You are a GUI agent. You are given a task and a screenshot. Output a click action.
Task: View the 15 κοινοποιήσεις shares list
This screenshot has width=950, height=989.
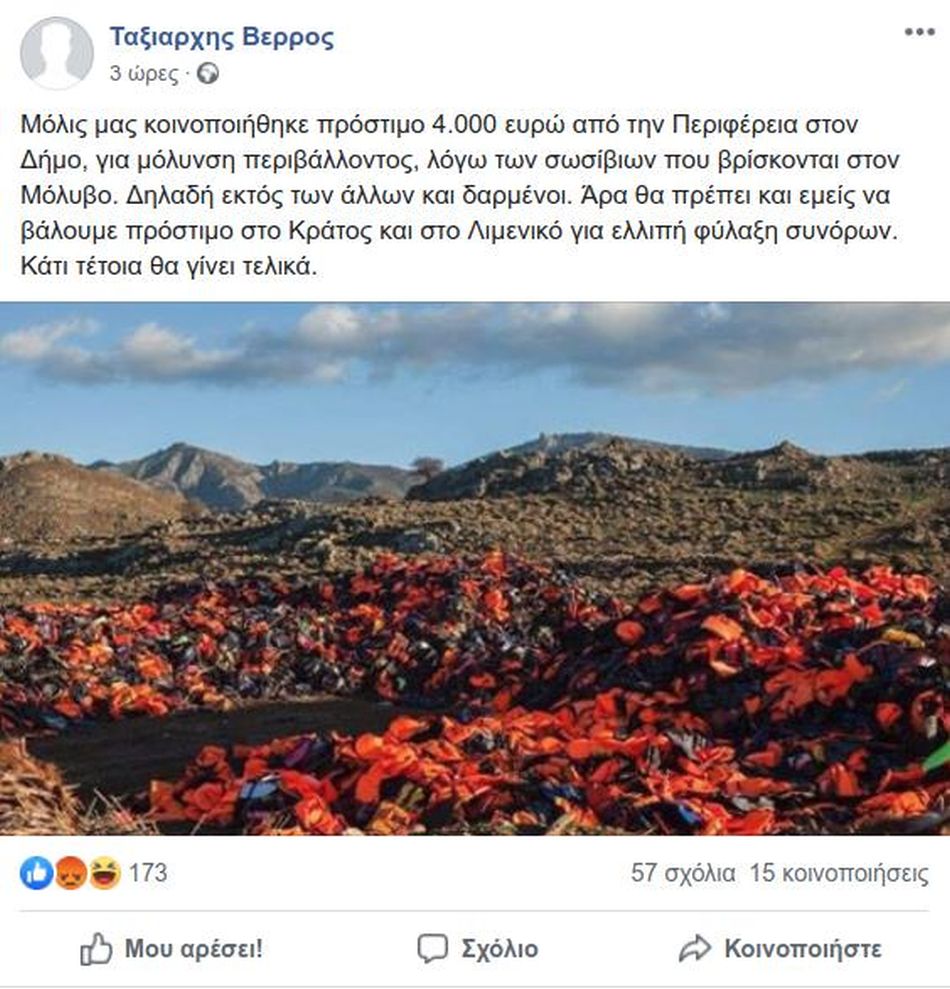pos(839,874)
